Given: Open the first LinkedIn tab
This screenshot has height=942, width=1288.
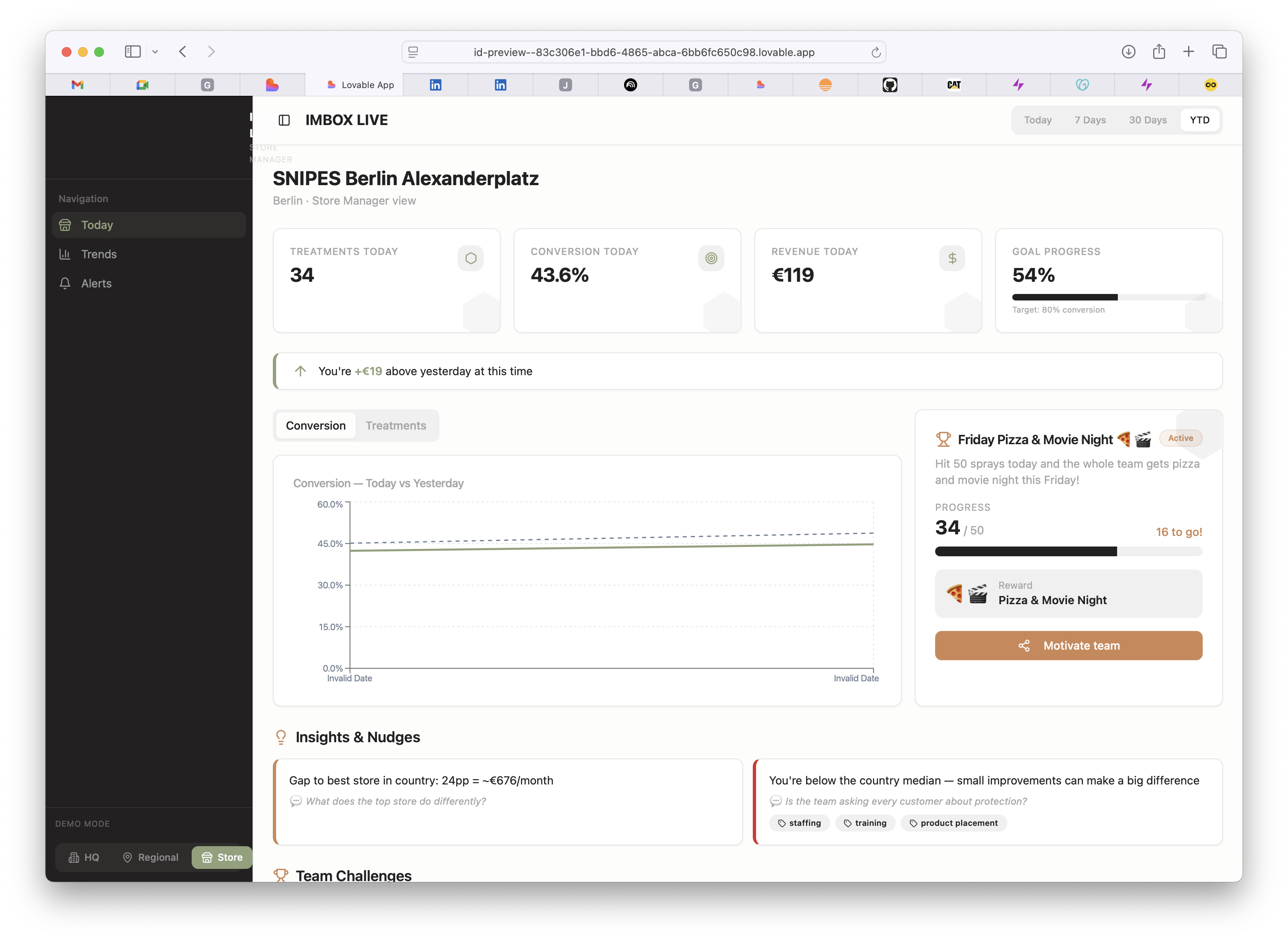Looking at the screenshot, I should coord(435,85).
